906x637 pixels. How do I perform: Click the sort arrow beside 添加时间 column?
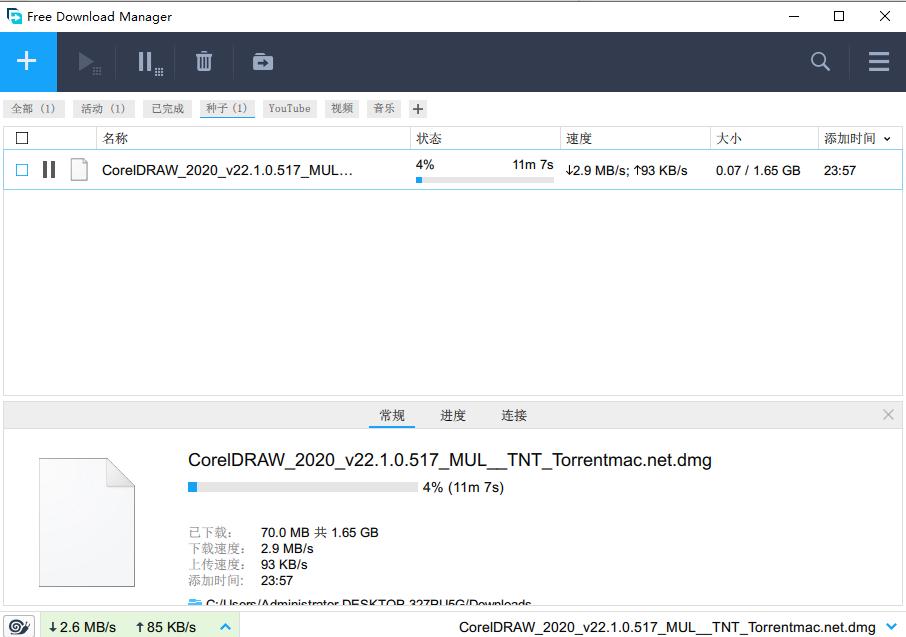tap(887, 139)
